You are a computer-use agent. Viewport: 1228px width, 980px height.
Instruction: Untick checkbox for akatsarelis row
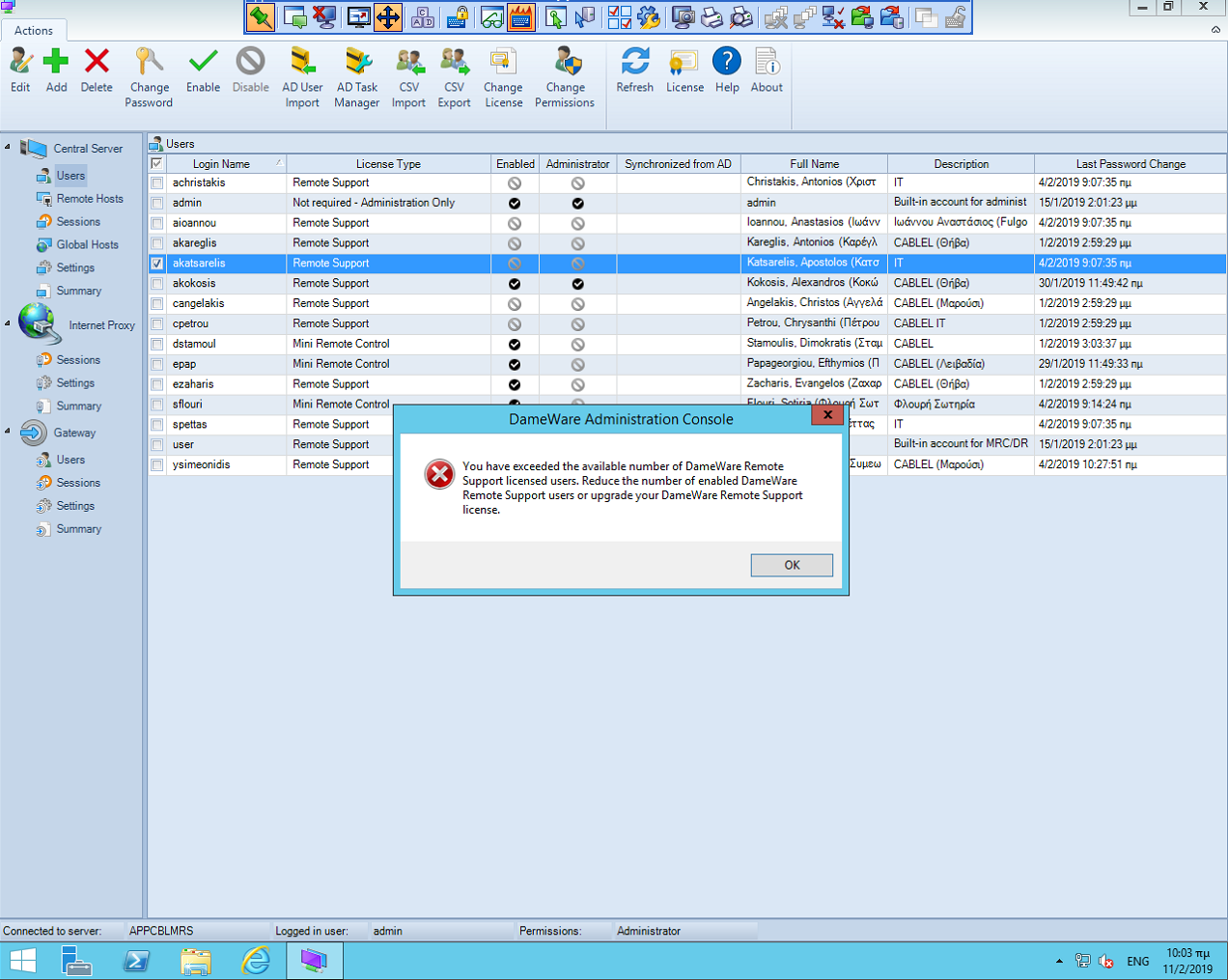(x=156, y=263)
